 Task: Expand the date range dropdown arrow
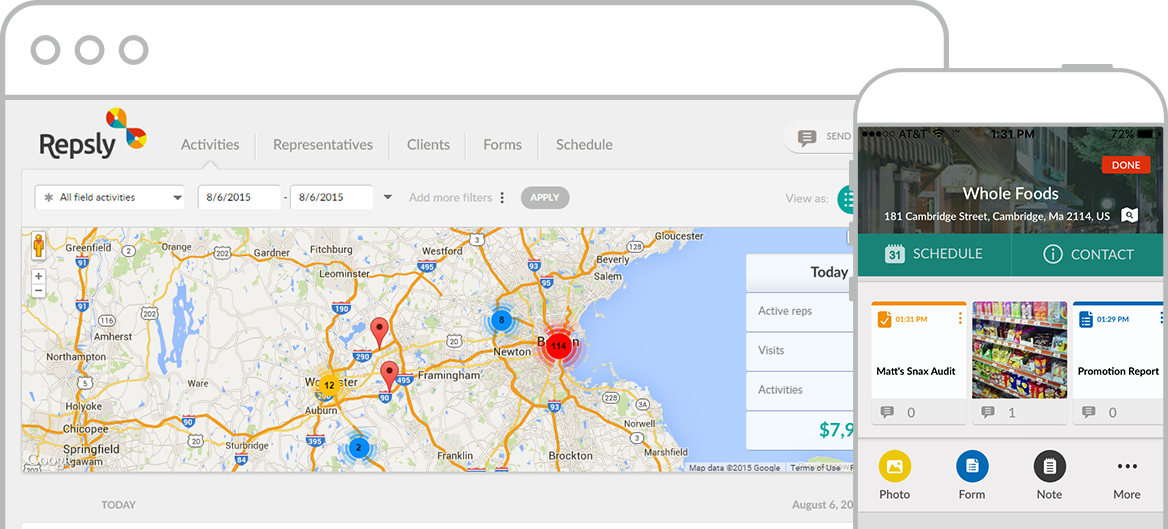click(x=387, y=197)
